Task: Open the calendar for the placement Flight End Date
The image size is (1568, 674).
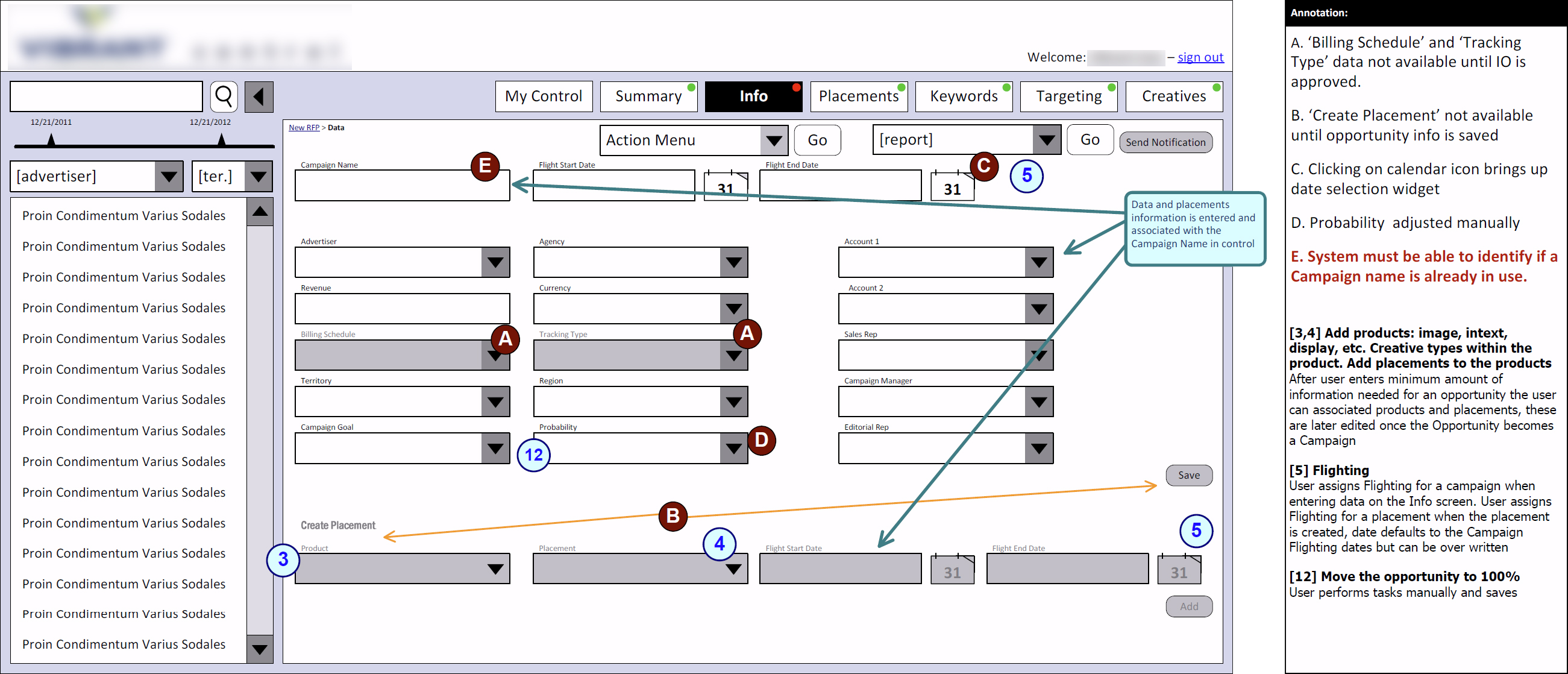Action: click(1179, 570)
